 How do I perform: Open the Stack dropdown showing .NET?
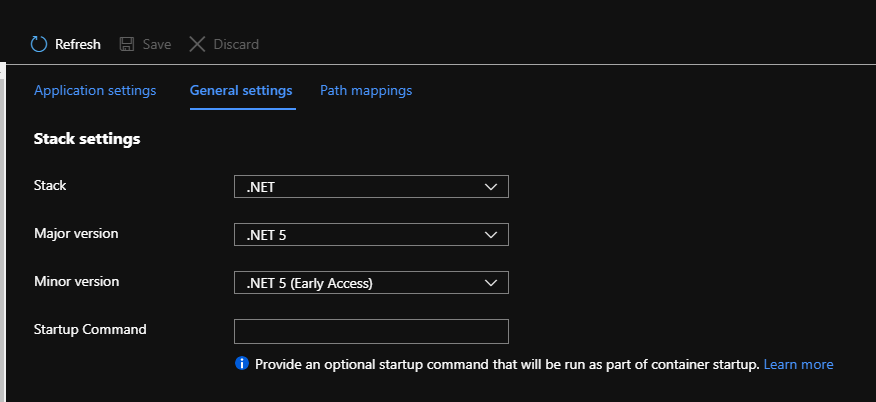370,187
